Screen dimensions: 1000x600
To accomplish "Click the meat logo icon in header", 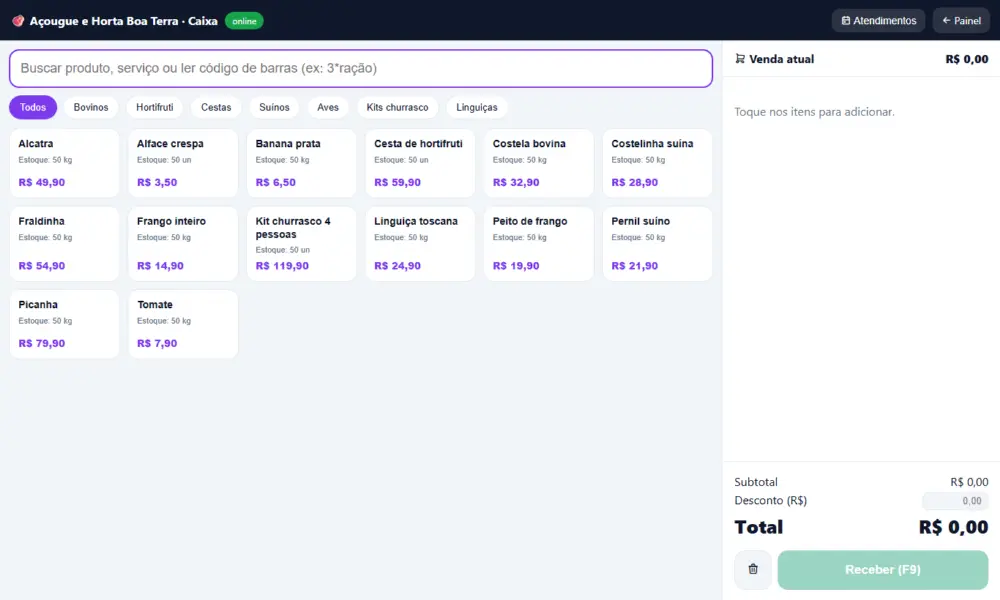I will point(18,21).
